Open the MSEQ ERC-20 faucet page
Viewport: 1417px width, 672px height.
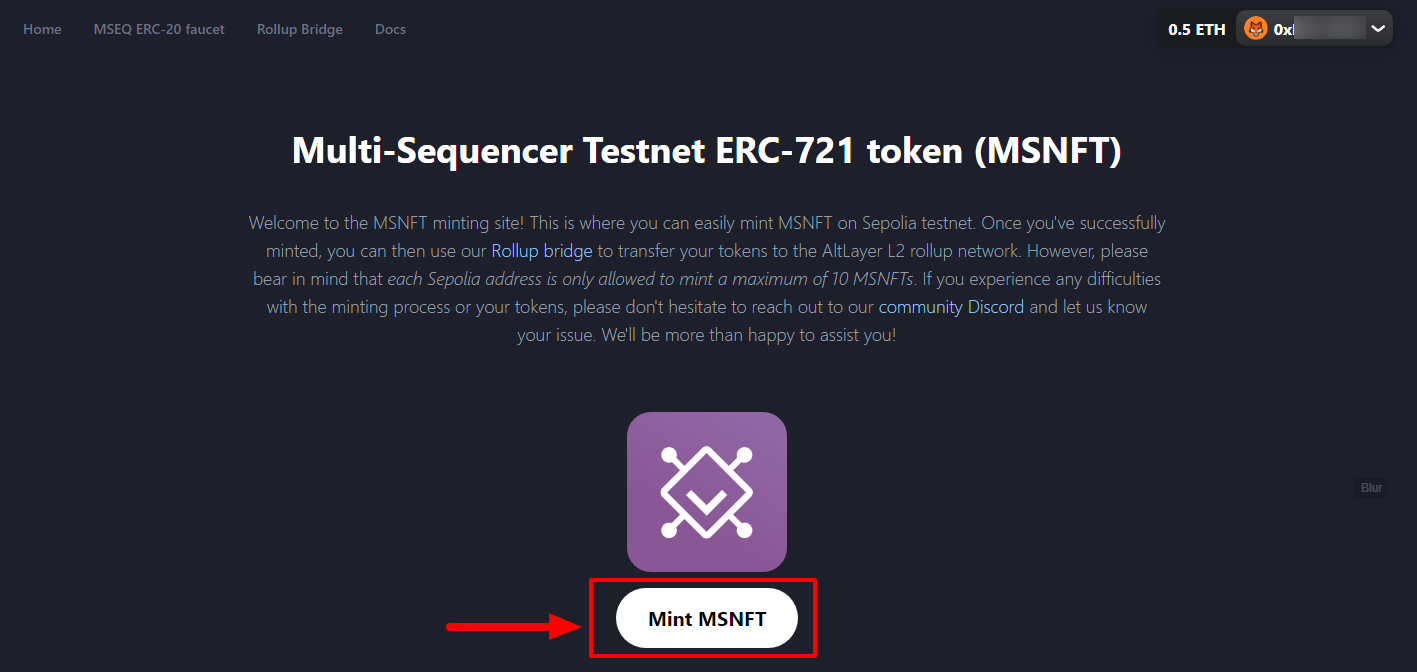[159, 29]
